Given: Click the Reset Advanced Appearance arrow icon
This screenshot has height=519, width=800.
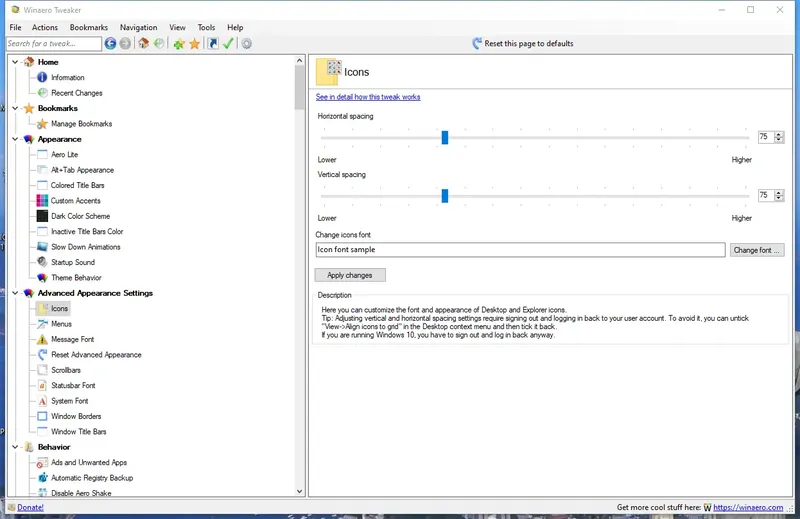Looking at the screenshot, I should (x=42, y=355).
